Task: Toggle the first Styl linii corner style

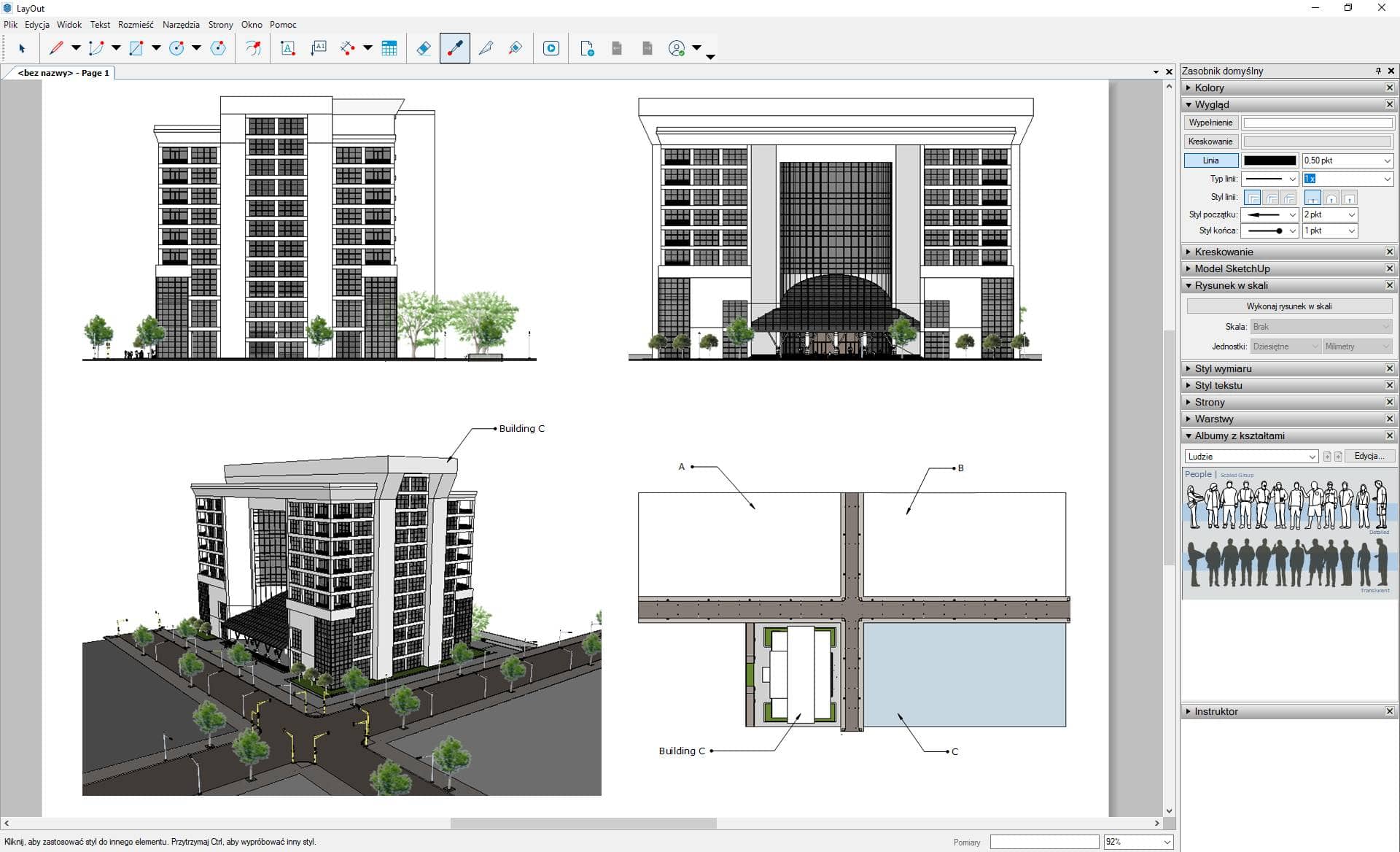Action: pos(1253,197)
